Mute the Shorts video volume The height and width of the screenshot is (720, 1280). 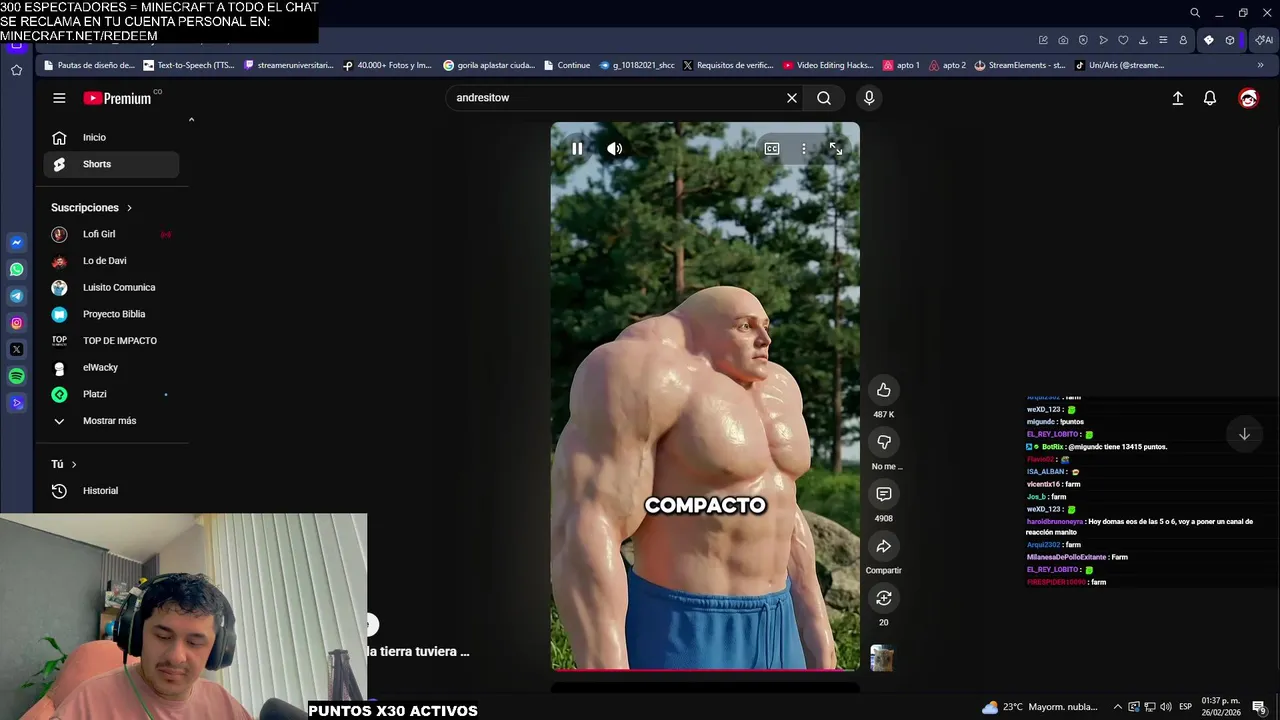coord(614,148)
